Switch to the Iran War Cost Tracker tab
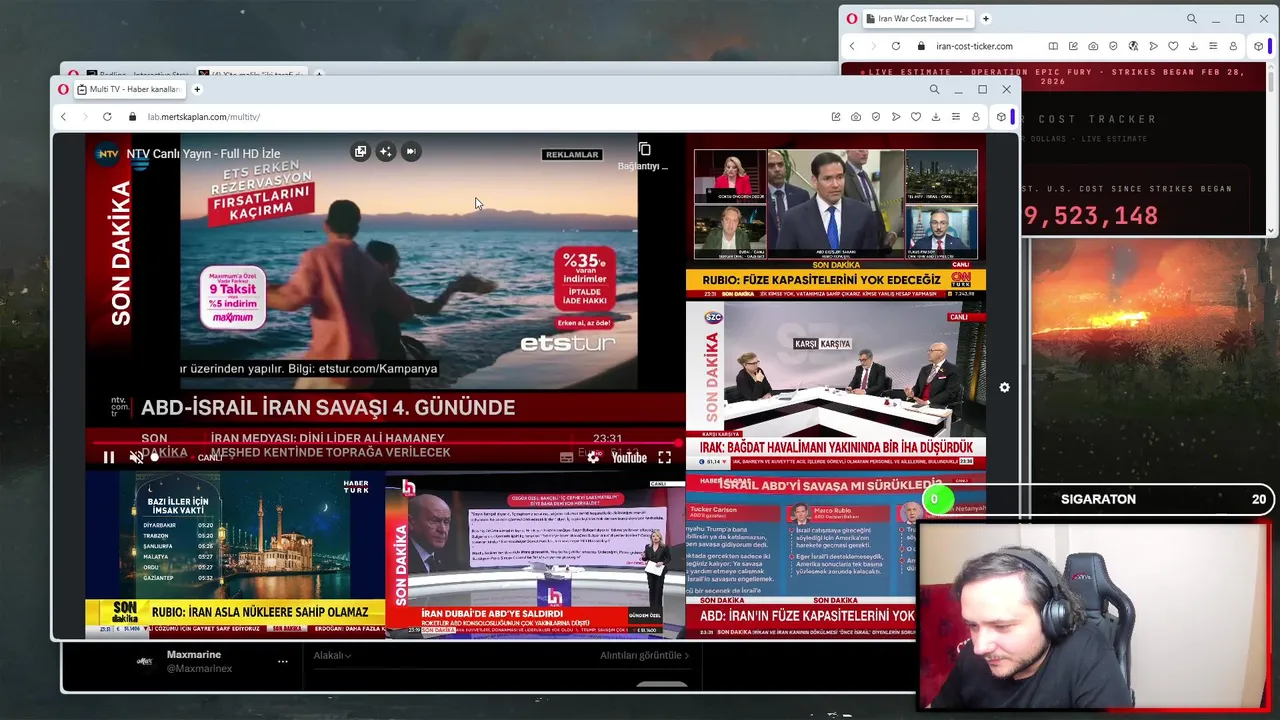1280x720 pixels. tap(918, 18)
